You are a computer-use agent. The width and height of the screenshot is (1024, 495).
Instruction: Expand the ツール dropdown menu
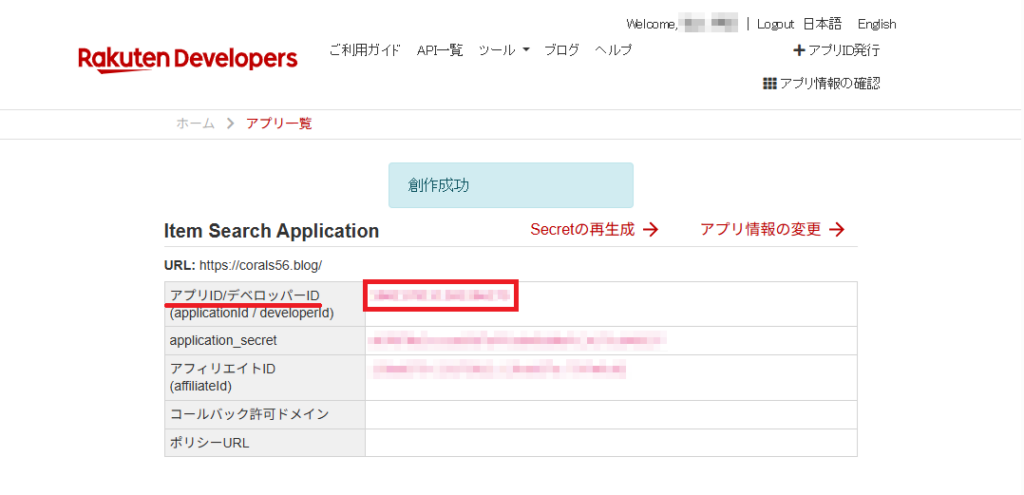point(504,50)
